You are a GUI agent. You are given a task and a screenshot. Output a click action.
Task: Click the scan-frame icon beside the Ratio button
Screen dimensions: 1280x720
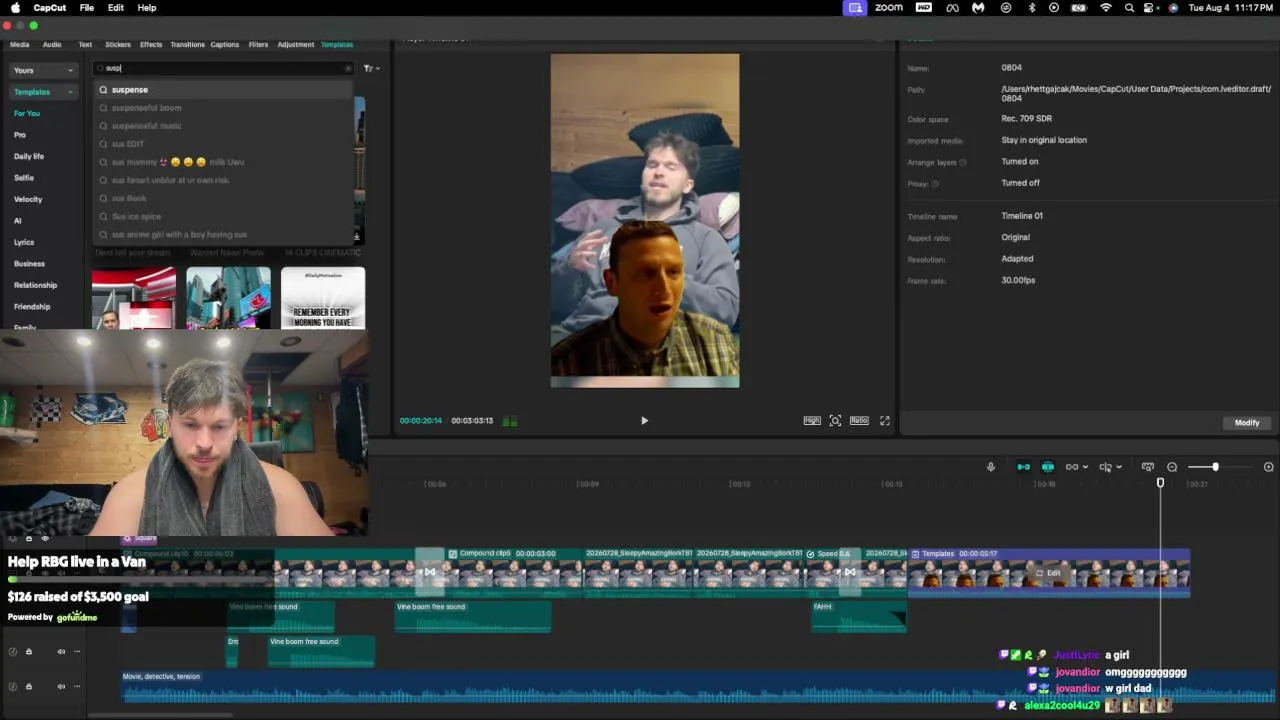coord(835,421)
